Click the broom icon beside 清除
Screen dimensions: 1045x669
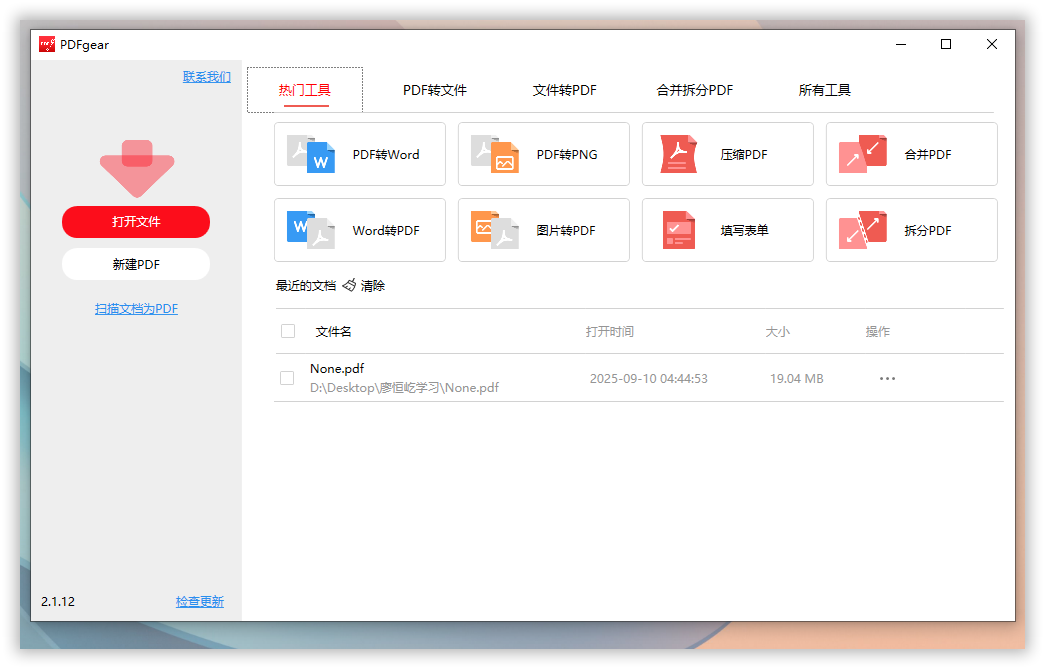pos(349,286)
